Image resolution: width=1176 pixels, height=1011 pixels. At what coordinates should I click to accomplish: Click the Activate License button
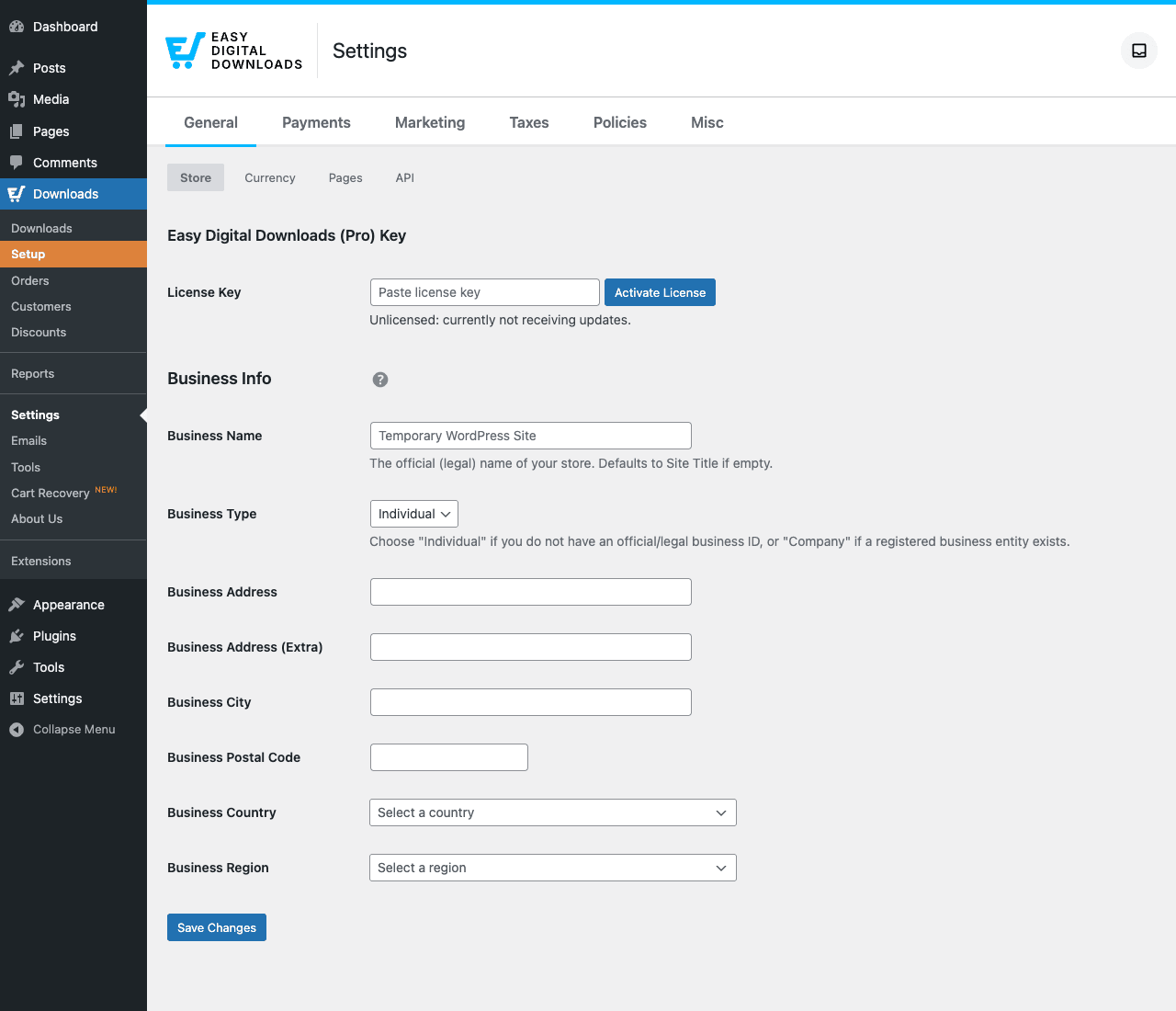[x=660, y=292]
